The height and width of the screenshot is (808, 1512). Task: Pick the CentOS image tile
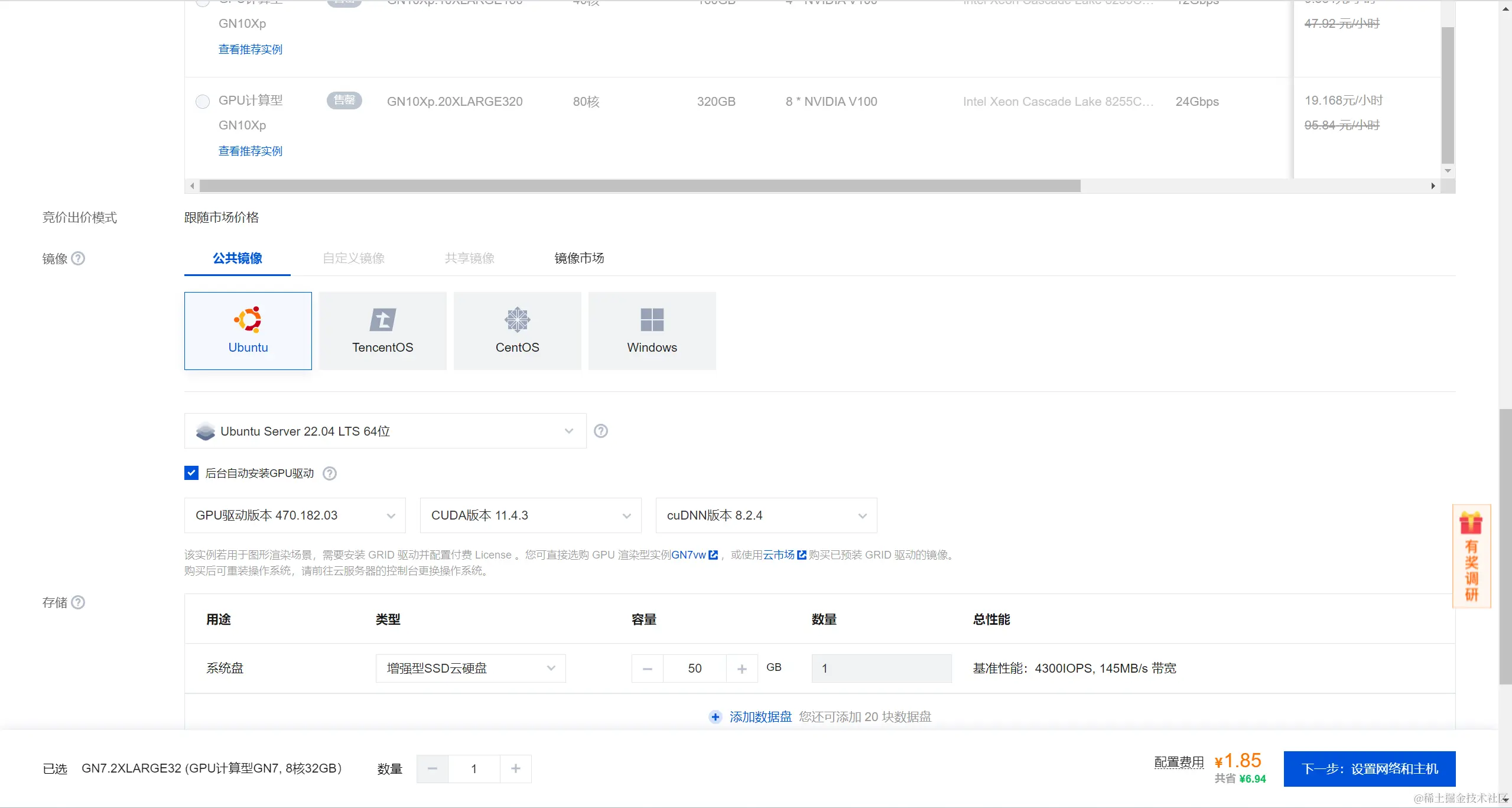tap(517, 330)
